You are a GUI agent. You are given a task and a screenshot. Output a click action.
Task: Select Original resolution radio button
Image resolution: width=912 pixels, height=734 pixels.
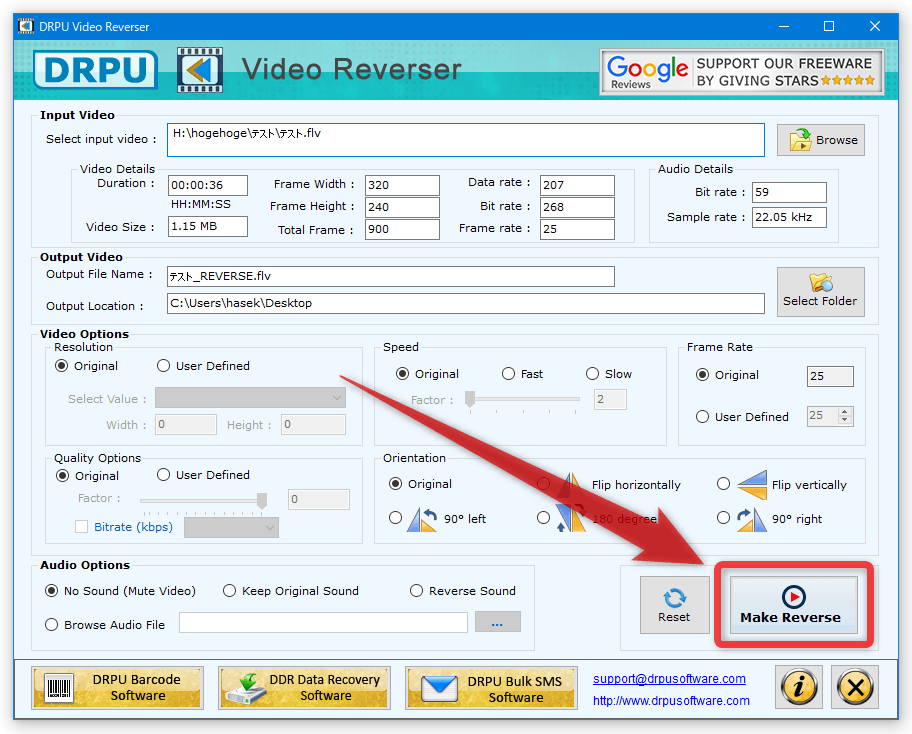[x=62, y=366]
